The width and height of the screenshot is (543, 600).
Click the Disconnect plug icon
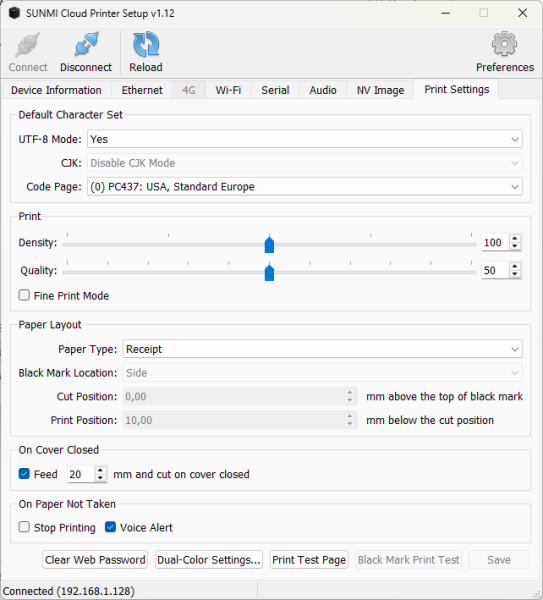pyautogui.click(x=86, y=44)
